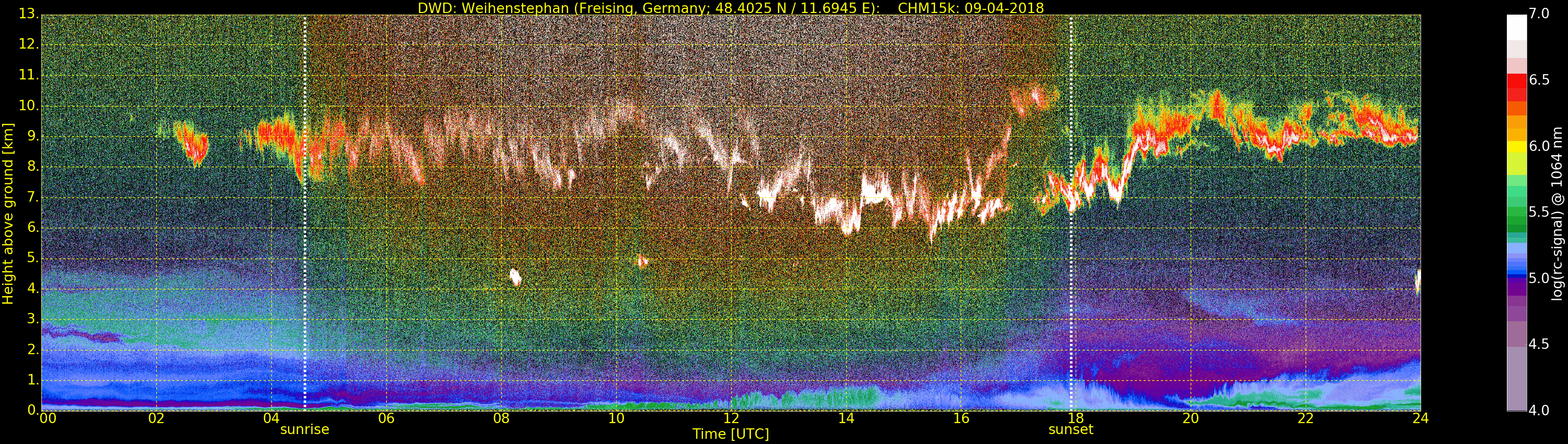Screen dimensions: 1568x444
Task: Pick the dark blue colorbar band near 5.0
Action: (x=1516, y=278)
